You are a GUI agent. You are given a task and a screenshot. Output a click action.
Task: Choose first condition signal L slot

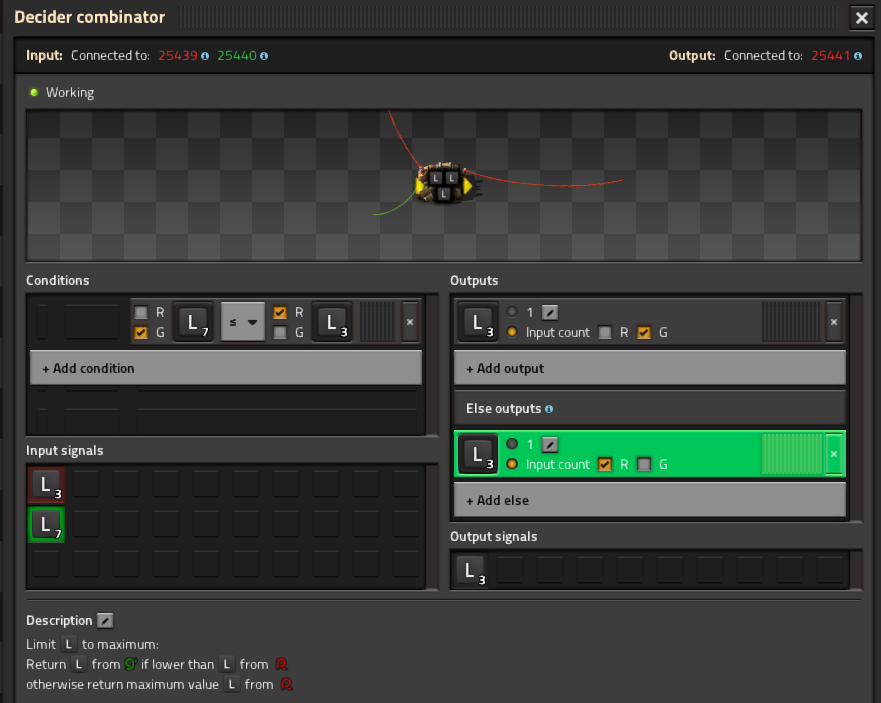[193, 322]
